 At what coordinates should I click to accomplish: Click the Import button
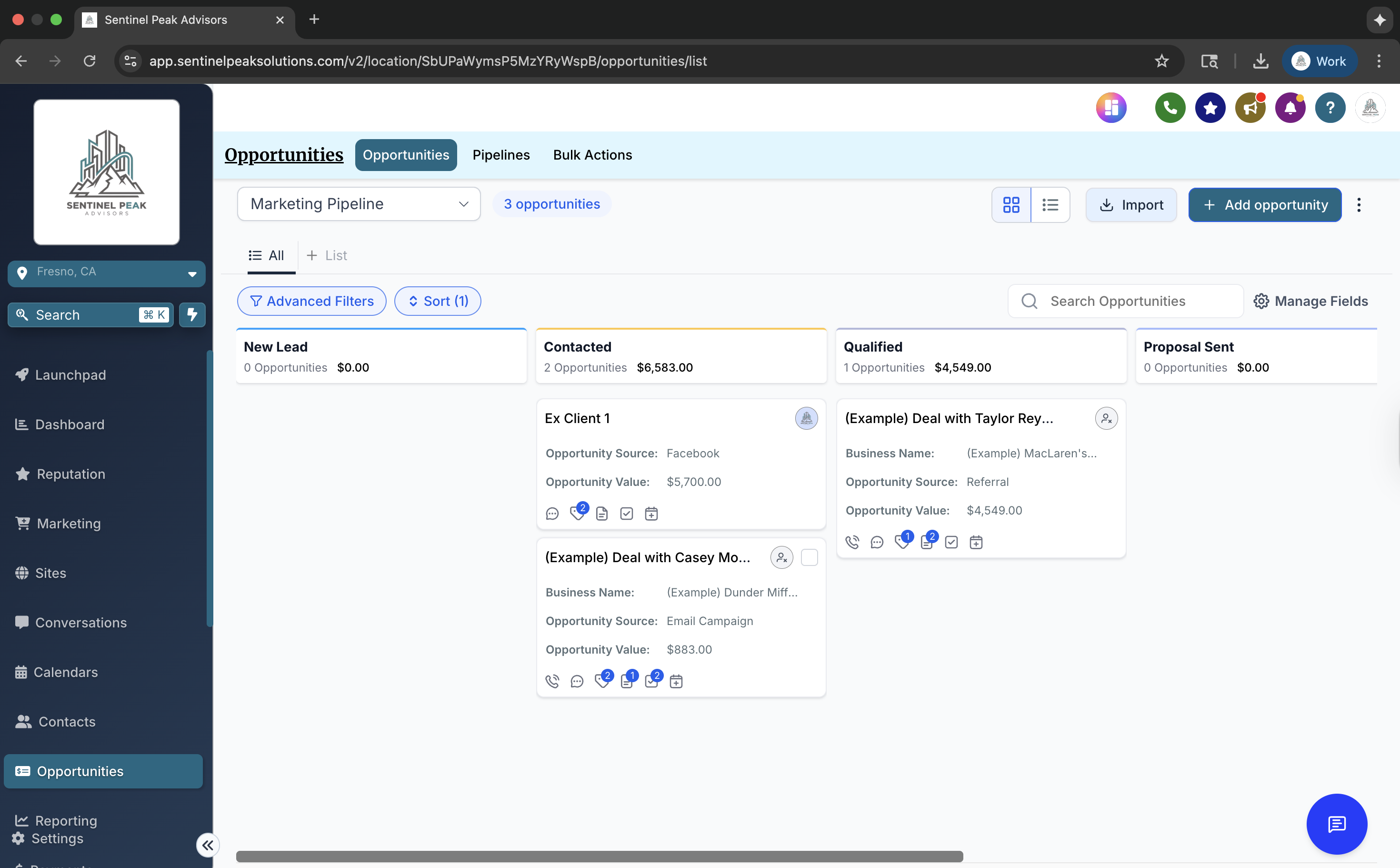click(x=1131, y=205)
